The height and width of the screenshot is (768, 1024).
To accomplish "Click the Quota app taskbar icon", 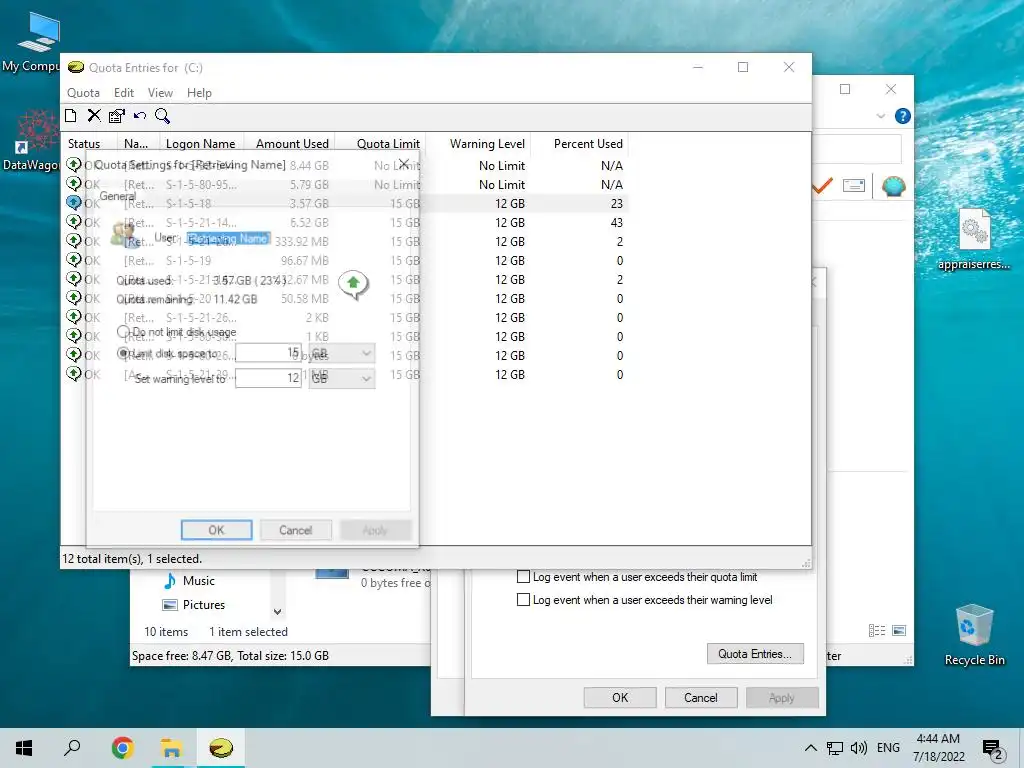I will tap(221, 748).
